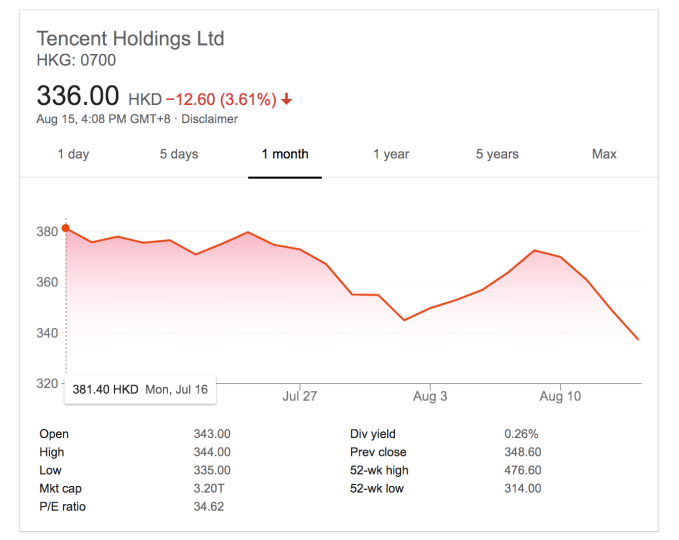Switch to the 1 day tab
The image size is (679, 540).
click(x=73, y=154)
